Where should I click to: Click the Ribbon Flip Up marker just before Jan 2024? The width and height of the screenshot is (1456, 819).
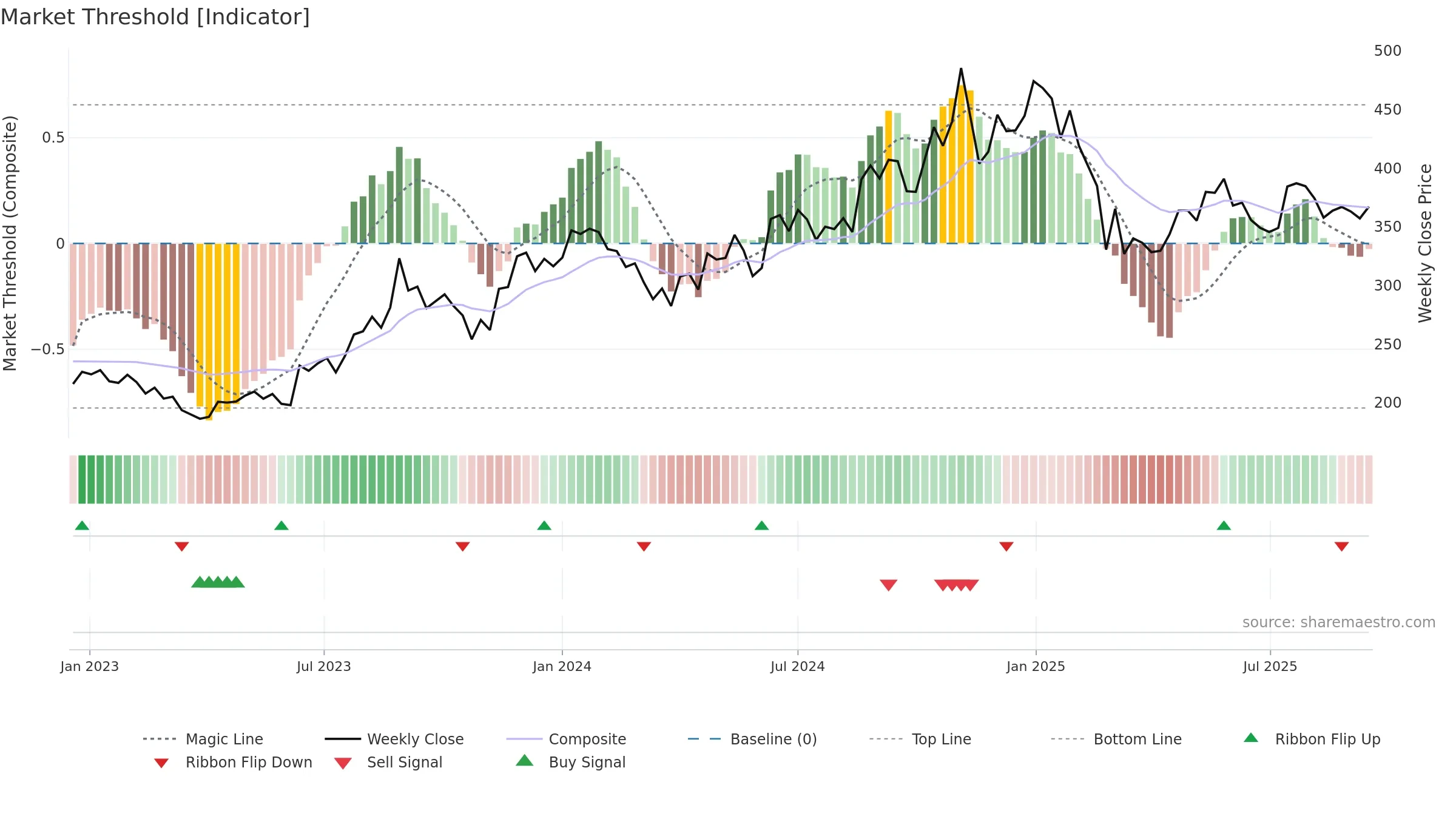click(x=544, y=525)
